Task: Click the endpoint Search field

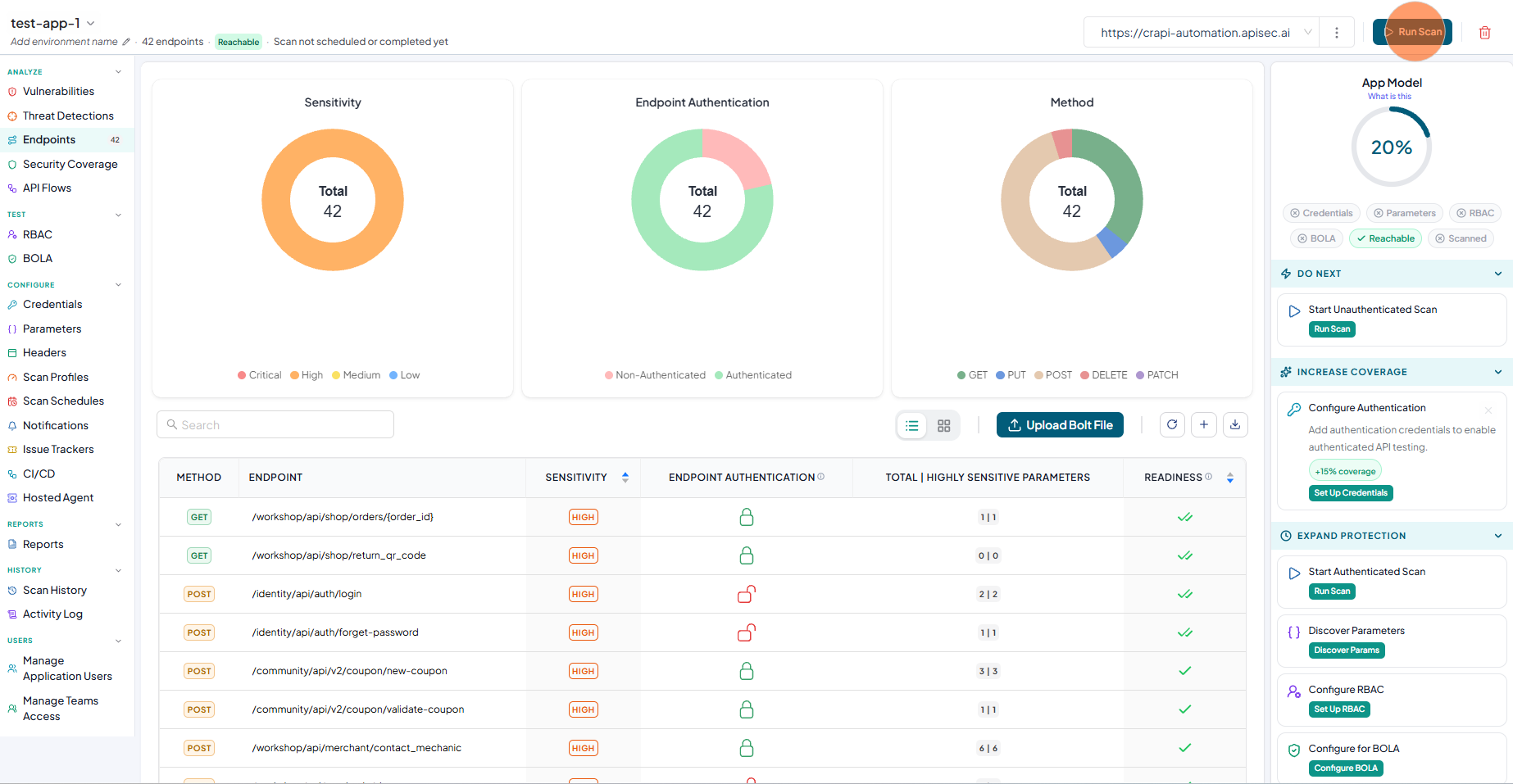Action: (275, 424)
